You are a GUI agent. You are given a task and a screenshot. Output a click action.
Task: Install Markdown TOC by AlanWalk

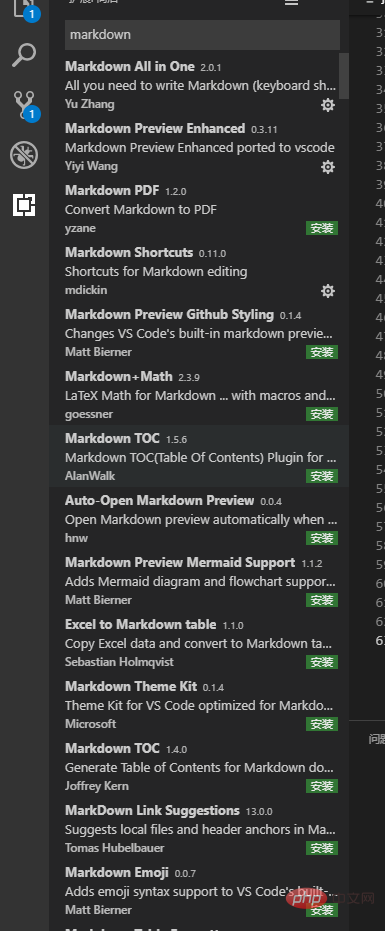pos(322,476)
